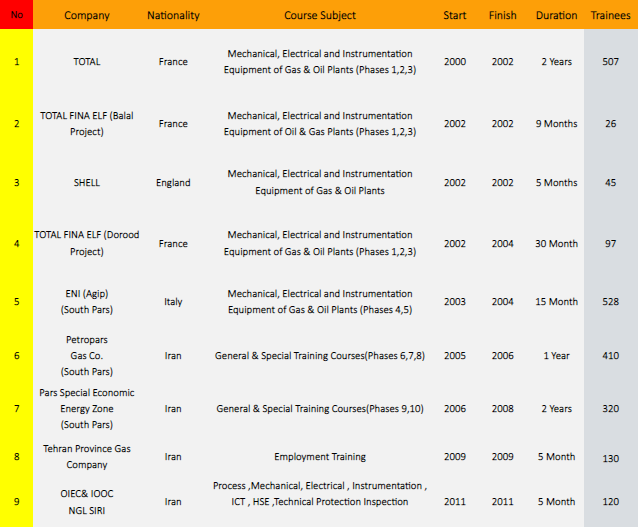This screenshot has width=639, height=532.
Task: Select the OIEC& IOOC NGL SIRI cell
Action: (x=87, y=502)
